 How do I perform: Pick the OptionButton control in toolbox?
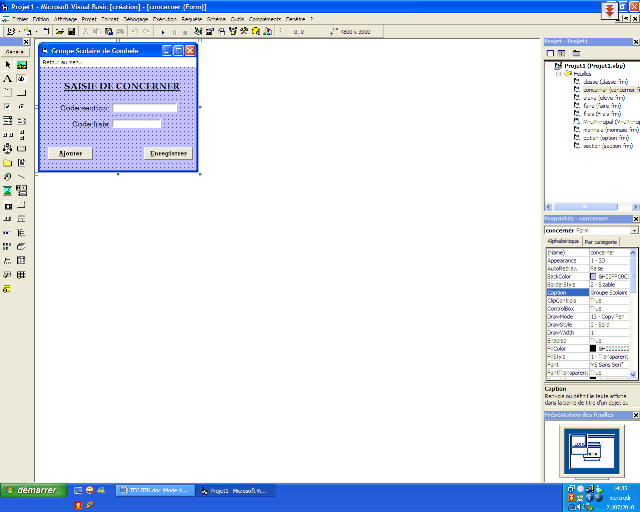21,106
